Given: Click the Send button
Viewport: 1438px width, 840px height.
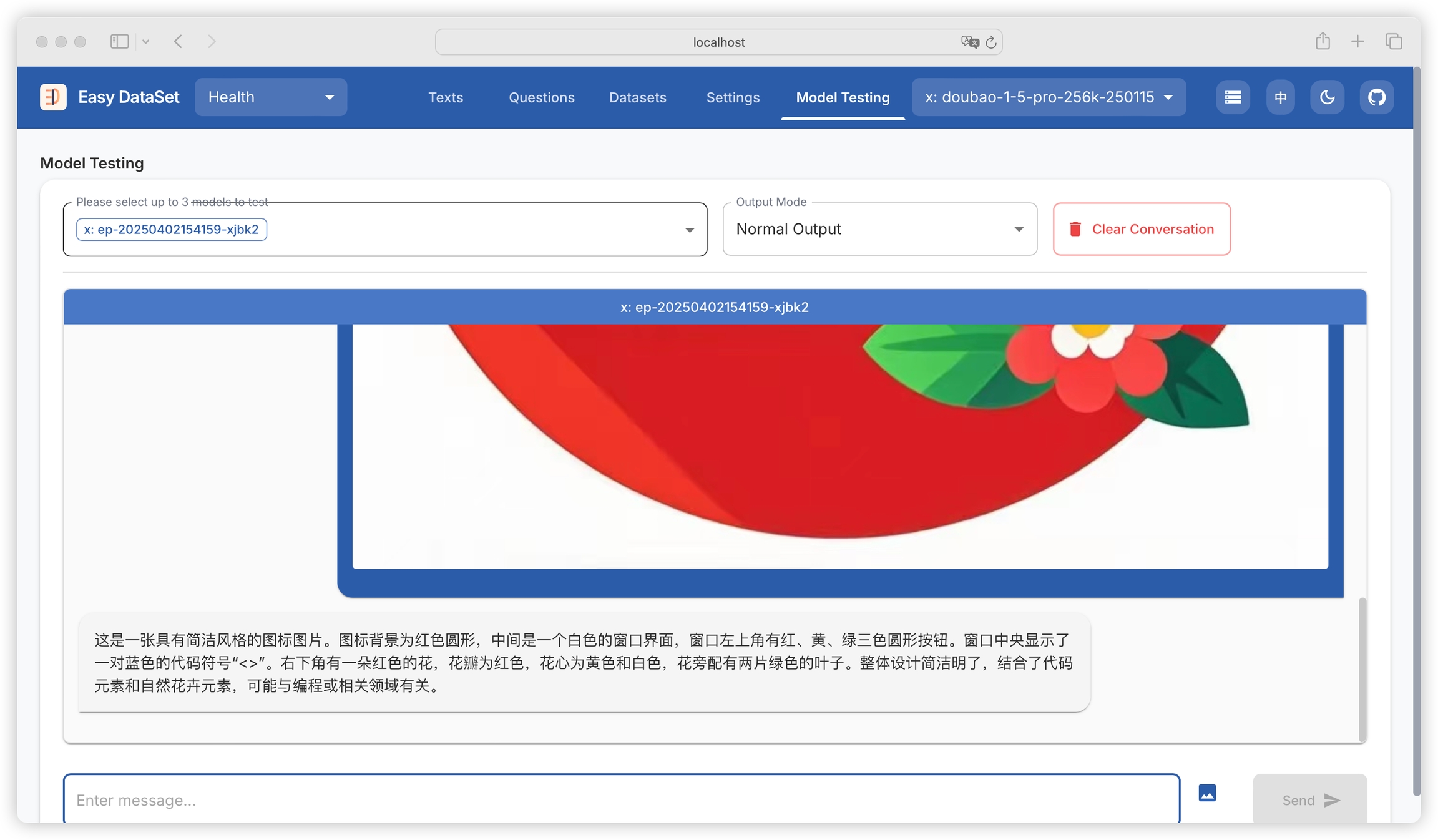Looking at the screenshot, I should [x=1309, y=799].
